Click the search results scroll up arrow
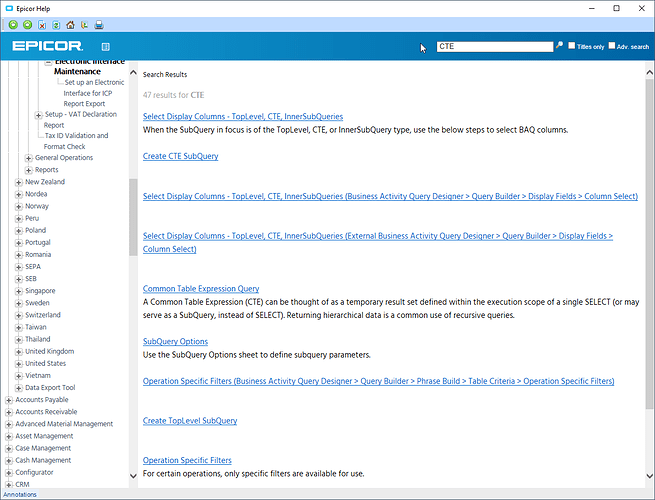Image resolution: width=655 pixels, height=500 pixels. [650, 73]
